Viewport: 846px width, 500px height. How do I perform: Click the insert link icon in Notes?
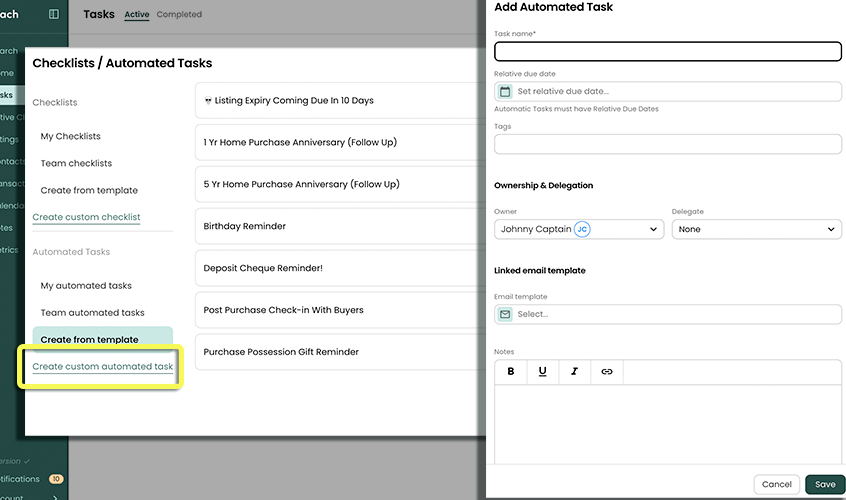click(x=606, y=371)
